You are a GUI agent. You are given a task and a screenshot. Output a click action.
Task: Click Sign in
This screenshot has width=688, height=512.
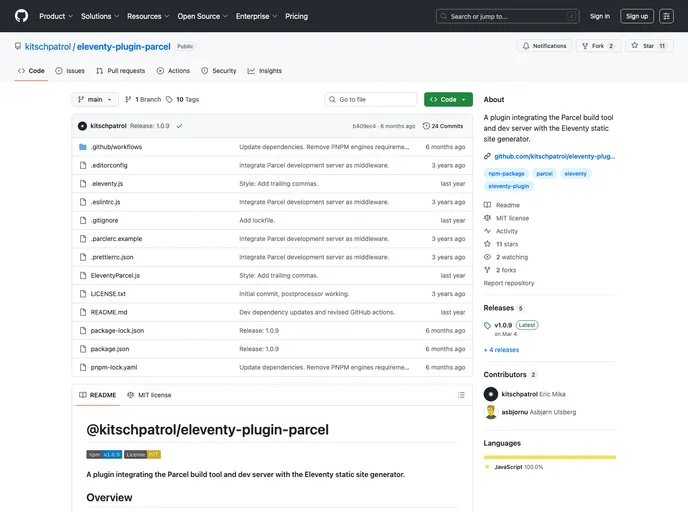point(599,16)
